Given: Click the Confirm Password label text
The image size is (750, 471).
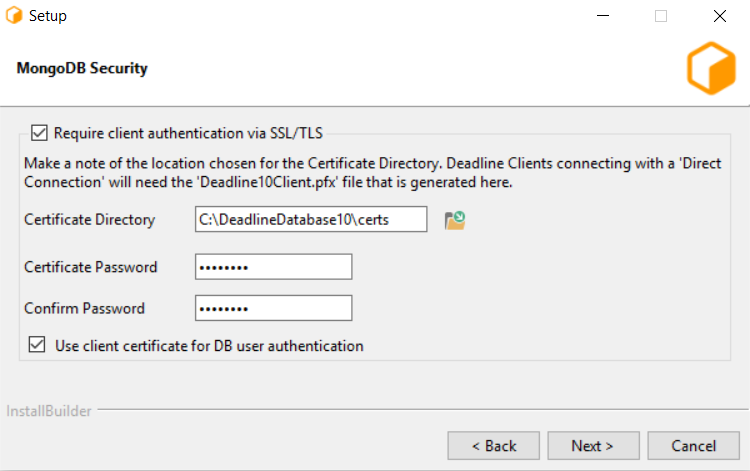Looking at the screenshot, I should pos(85,308).
